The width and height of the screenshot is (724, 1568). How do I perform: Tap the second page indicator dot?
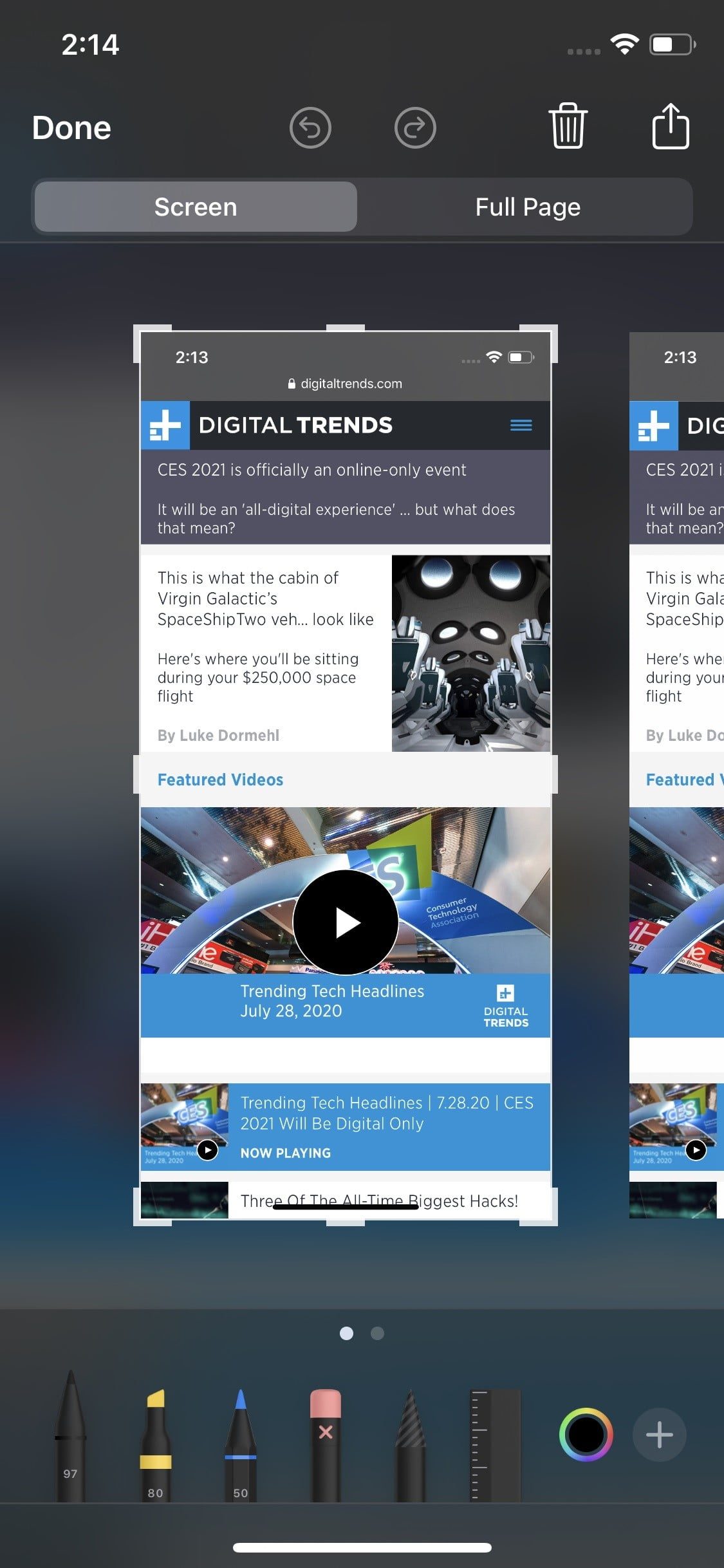[378, 1333]
